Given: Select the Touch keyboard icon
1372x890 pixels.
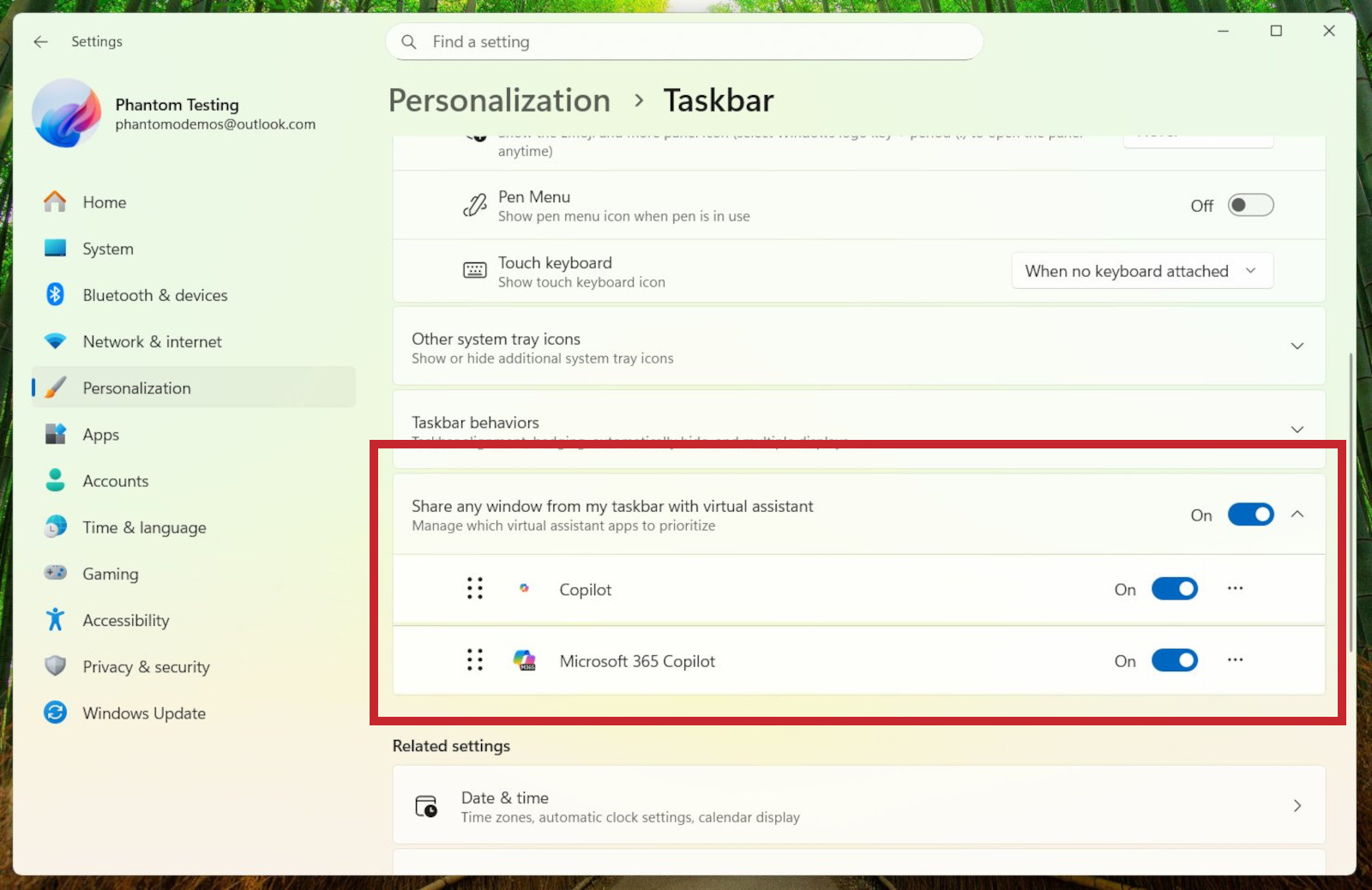Looking at the screenshot, I should click(474, 270).
